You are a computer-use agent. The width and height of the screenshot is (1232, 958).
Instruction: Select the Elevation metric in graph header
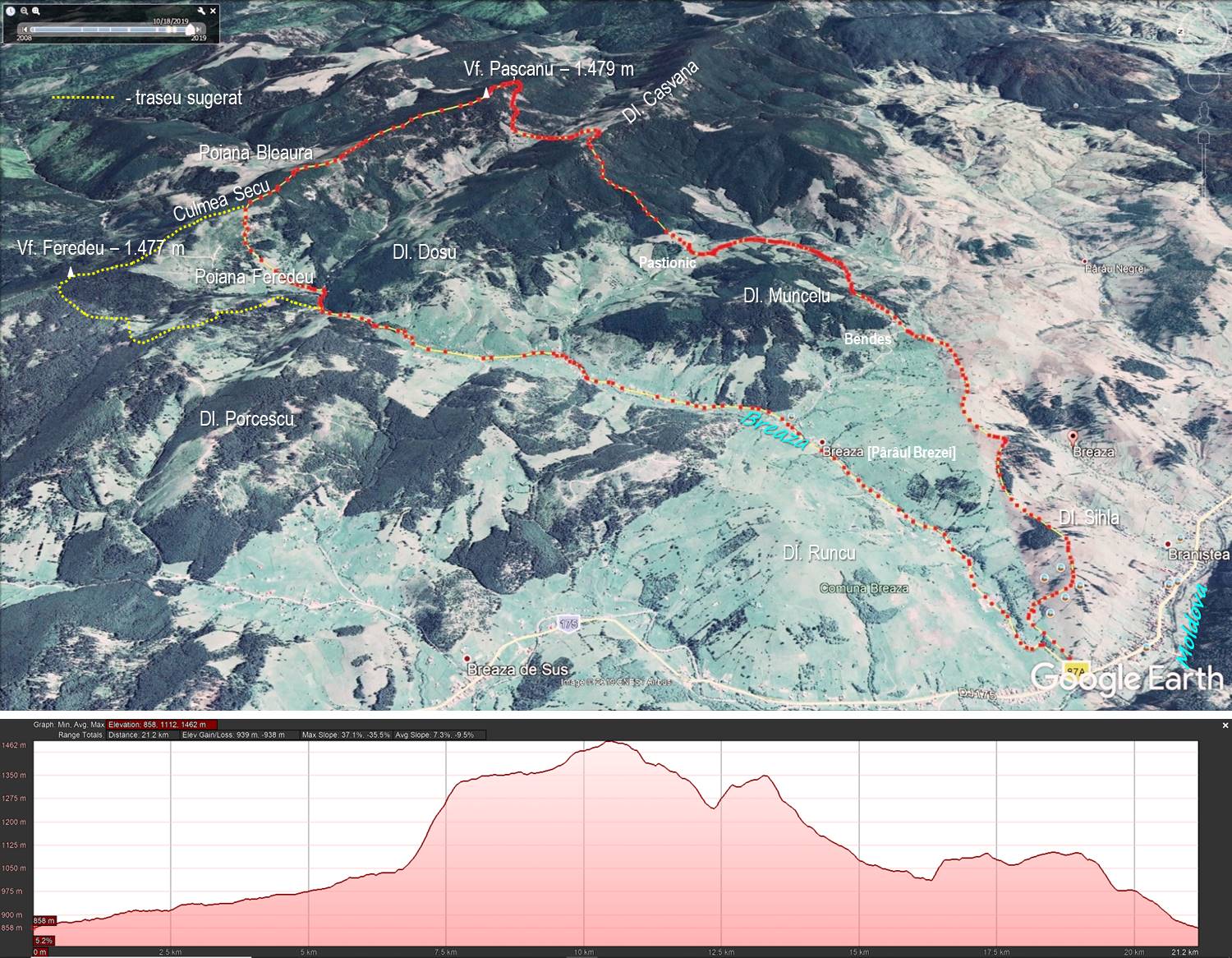(162, 725)
